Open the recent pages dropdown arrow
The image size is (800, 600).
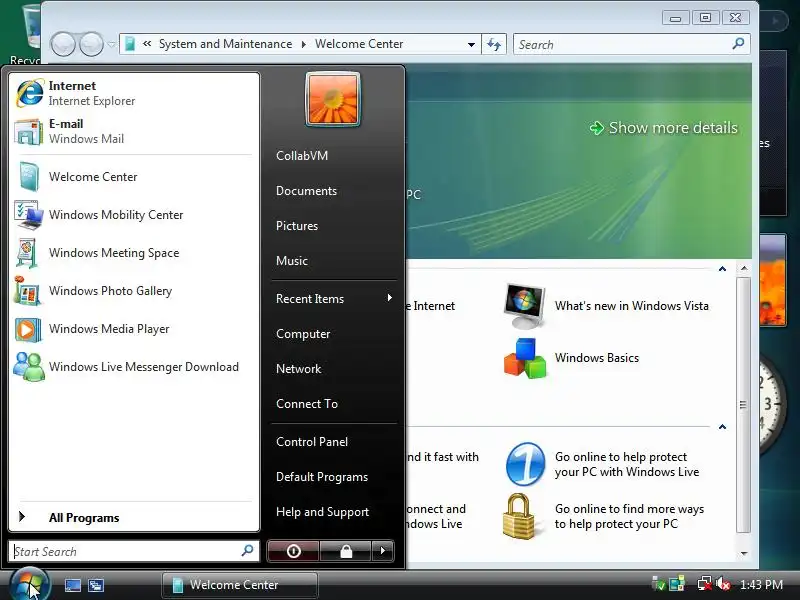[x=111, y=45]
